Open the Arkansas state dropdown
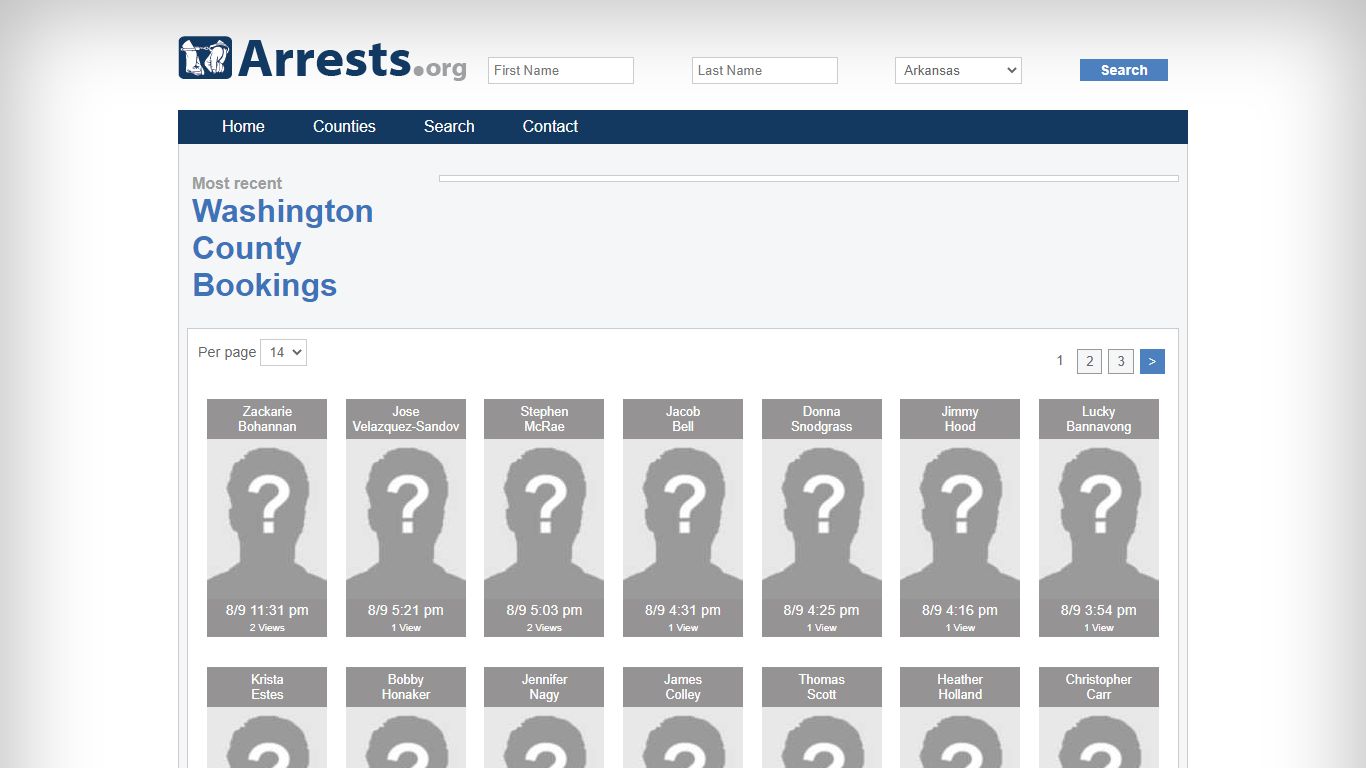Screen dimensions: 1366x768 pos(958,70)
